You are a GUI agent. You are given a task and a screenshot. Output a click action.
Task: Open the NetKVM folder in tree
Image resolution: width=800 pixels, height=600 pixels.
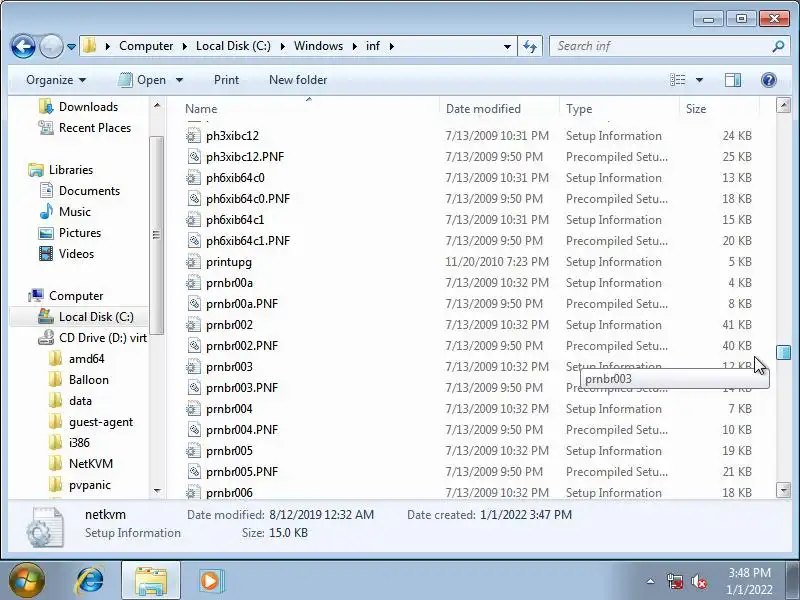(x=90, y=464)
